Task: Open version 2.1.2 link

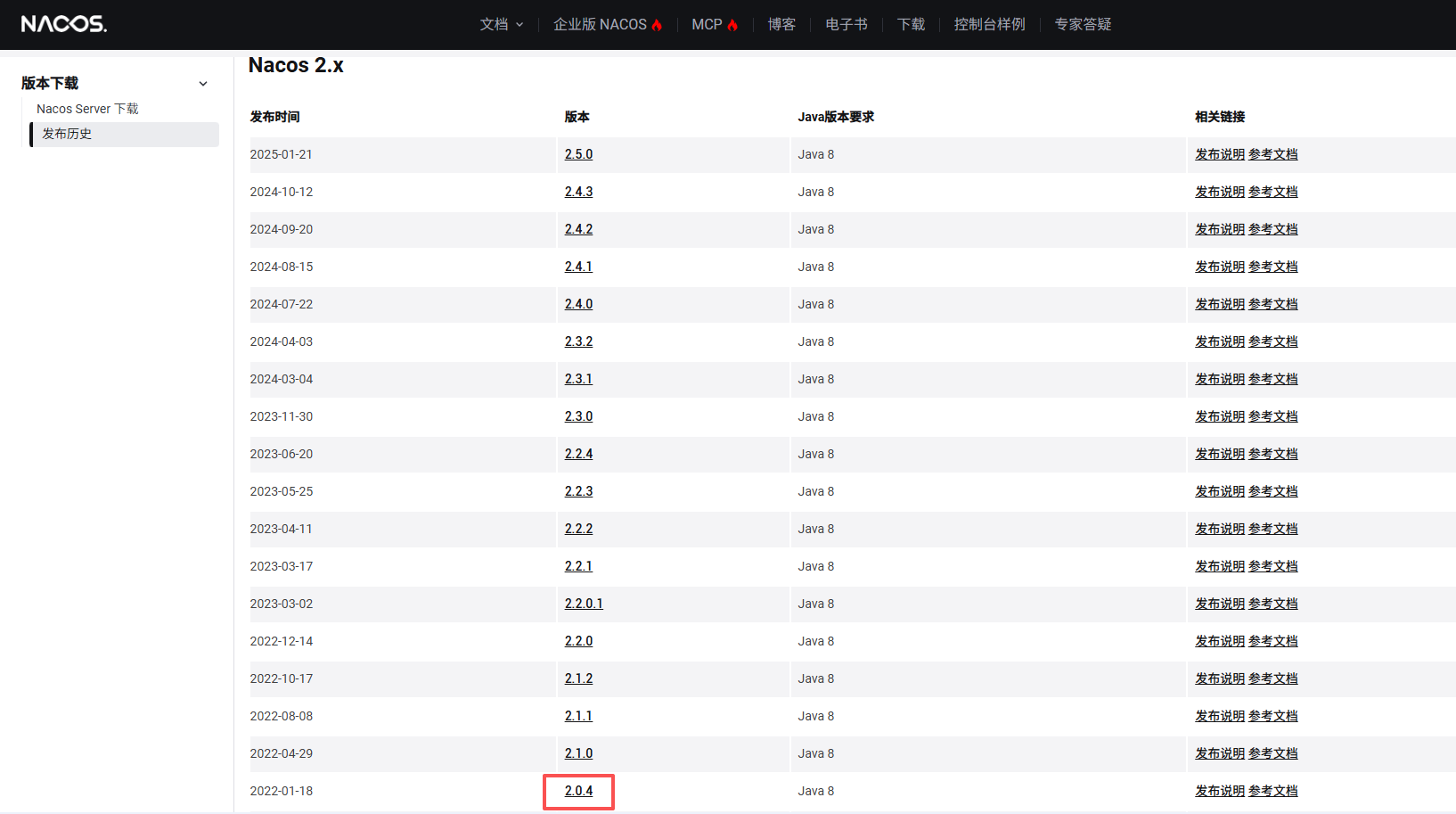Action: 578,678
